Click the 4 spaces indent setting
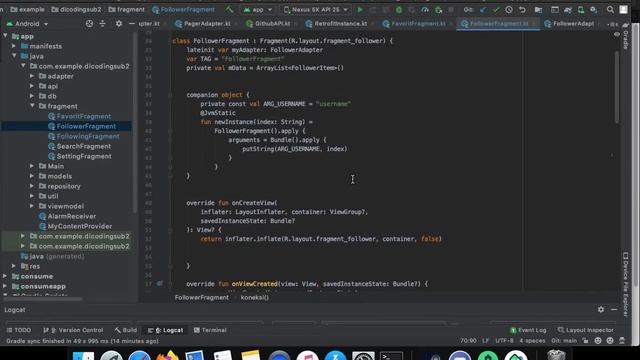The width and height of the screenshot is (640, 360). 532,340
